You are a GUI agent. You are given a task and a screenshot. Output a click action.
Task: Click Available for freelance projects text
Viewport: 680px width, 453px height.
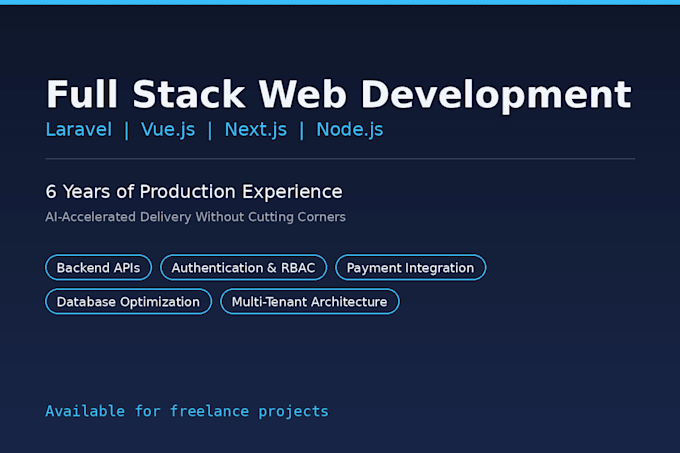(x=187, y=411)
